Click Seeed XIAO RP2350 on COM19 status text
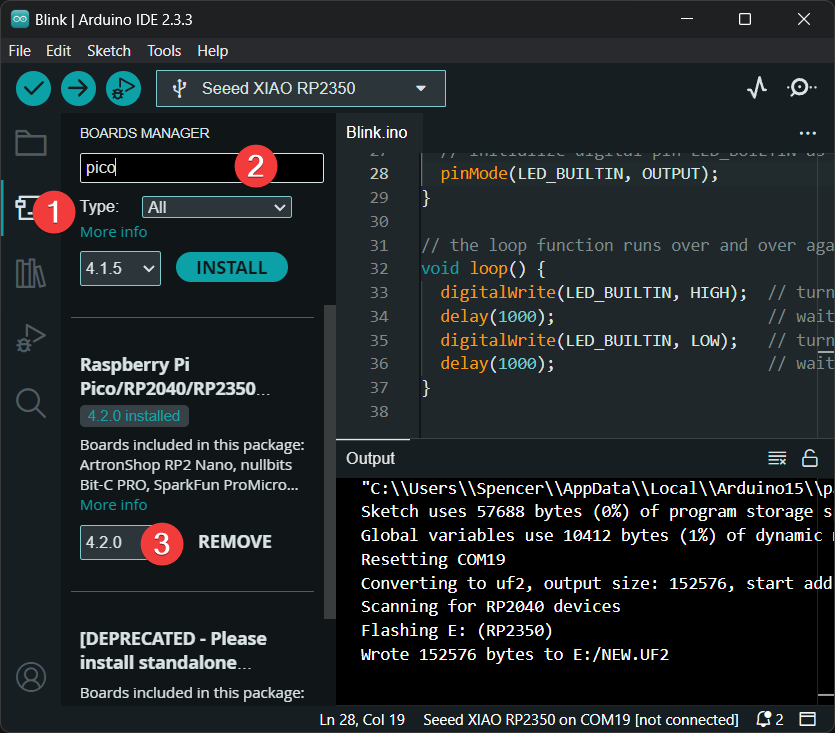835x733 pixels. pos(580,720)
